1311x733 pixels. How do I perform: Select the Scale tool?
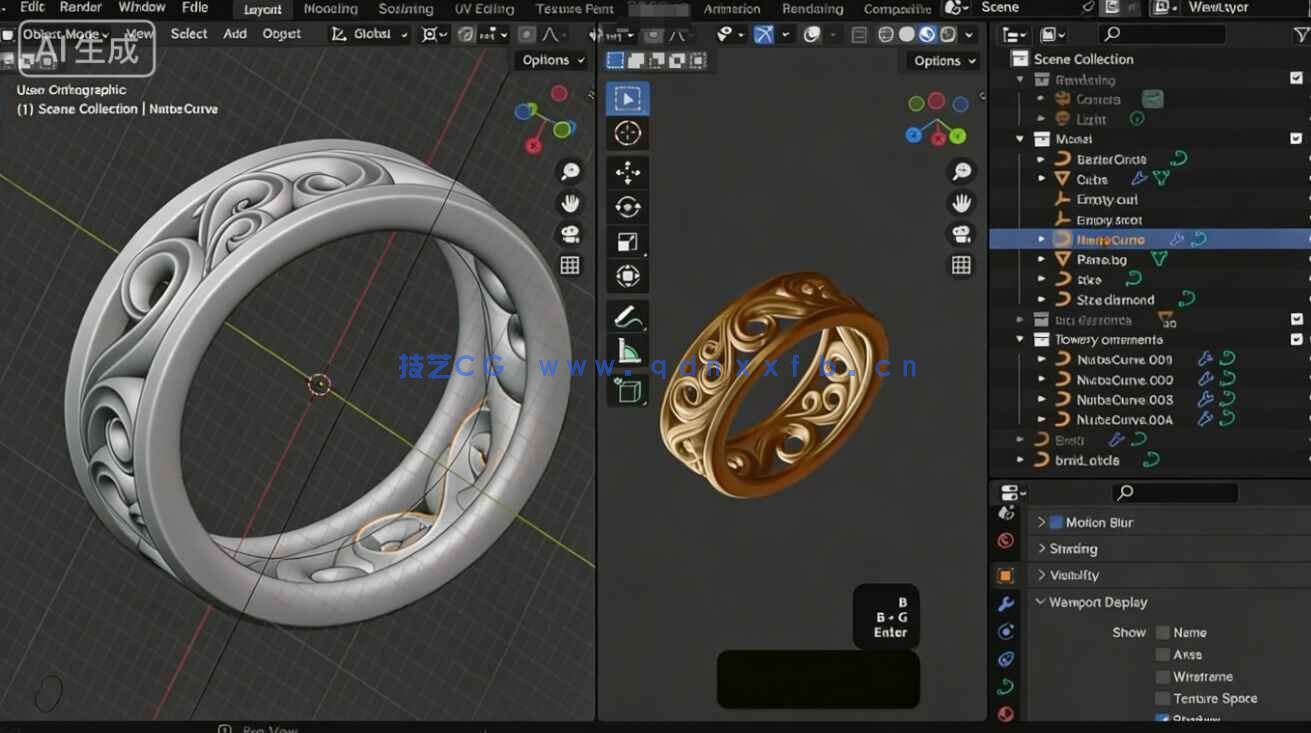[627, 240]
